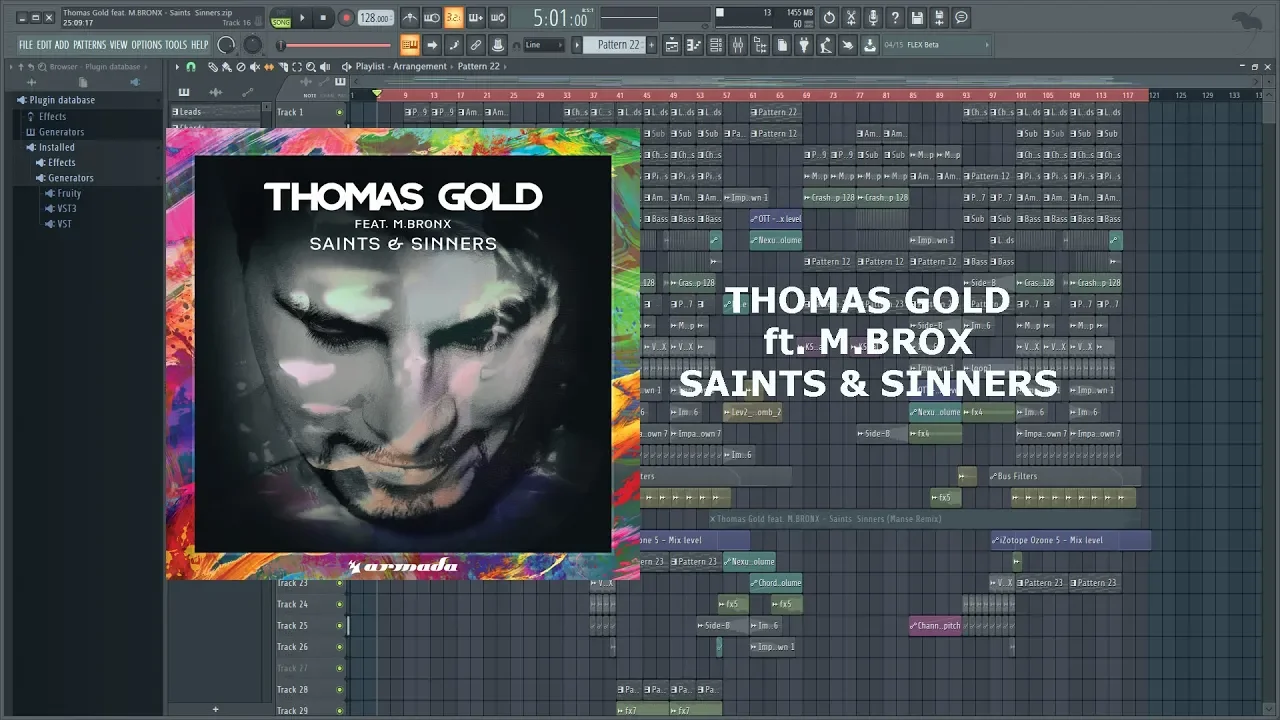Open the HELP menu

point(200,45)
